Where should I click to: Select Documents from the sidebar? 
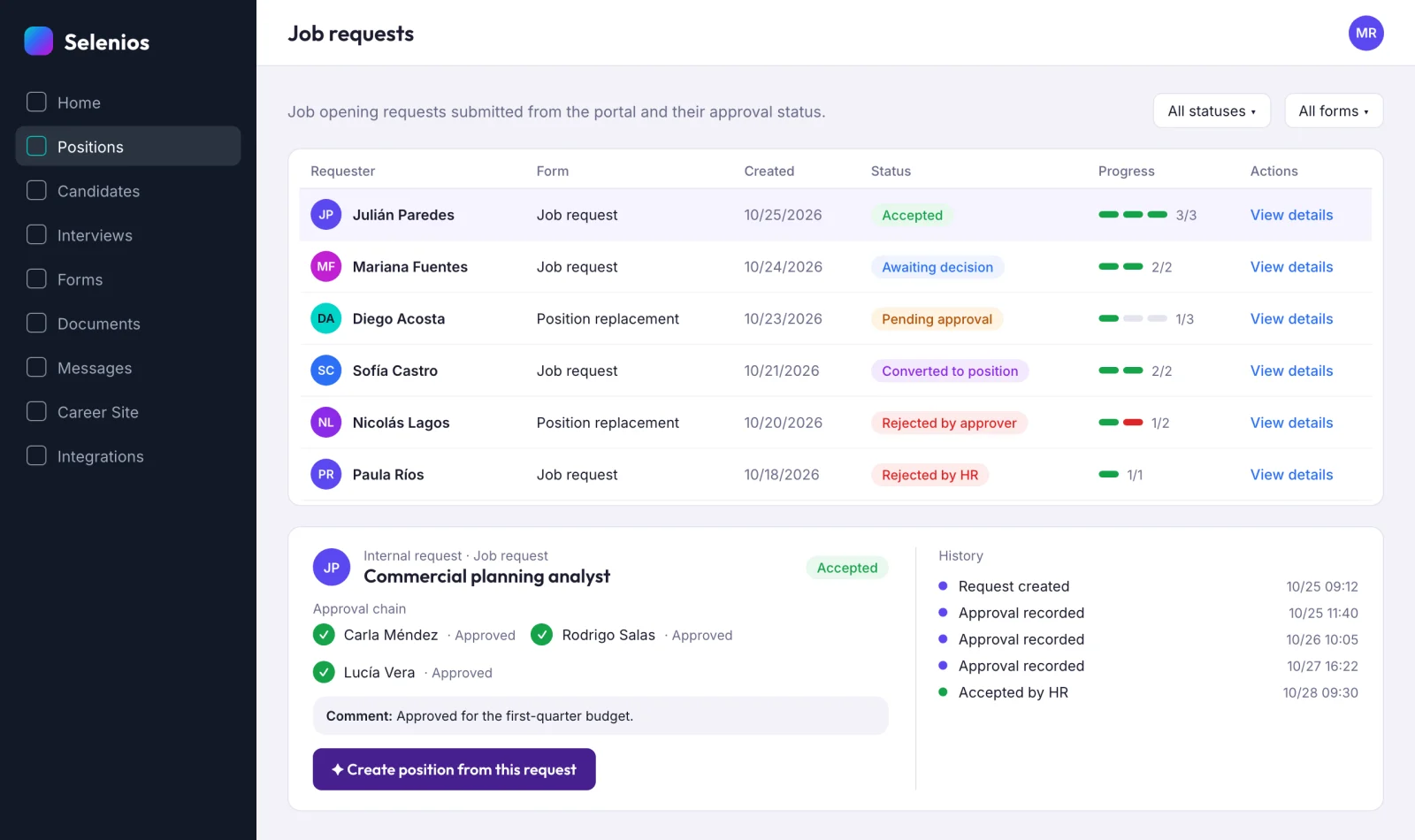(128, 323)
